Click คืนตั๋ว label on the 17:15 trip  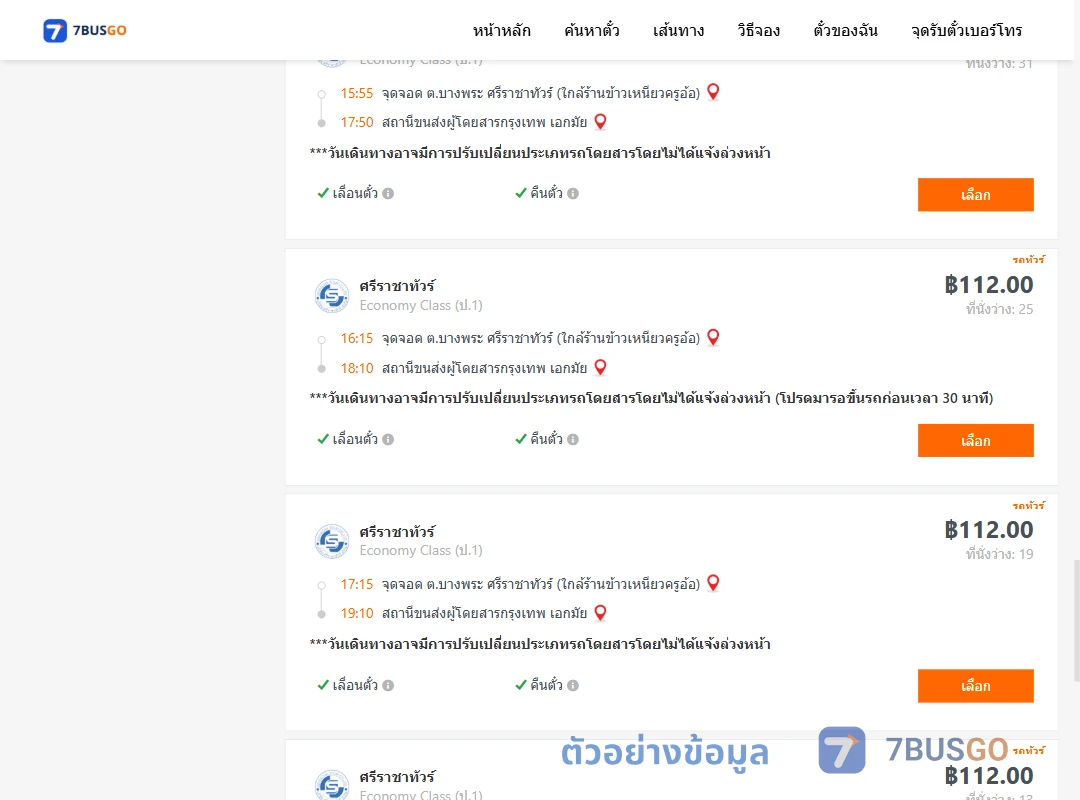pyautogui.click(x=546, y=685)
